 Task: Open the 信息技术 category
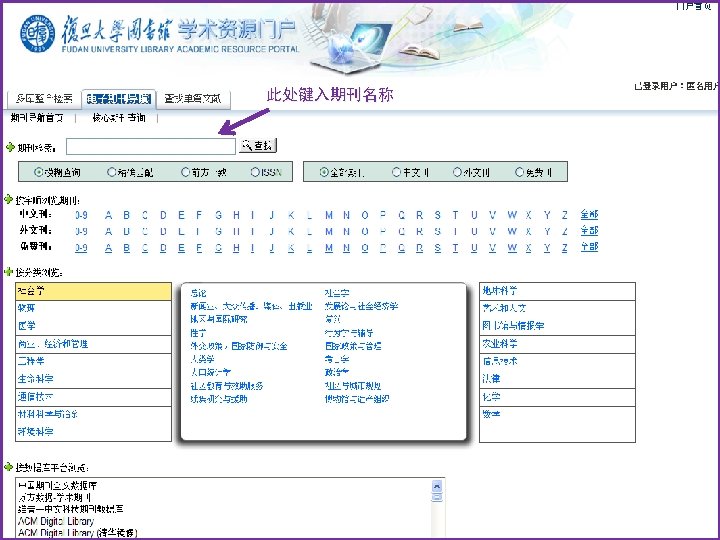coord(500,361)
